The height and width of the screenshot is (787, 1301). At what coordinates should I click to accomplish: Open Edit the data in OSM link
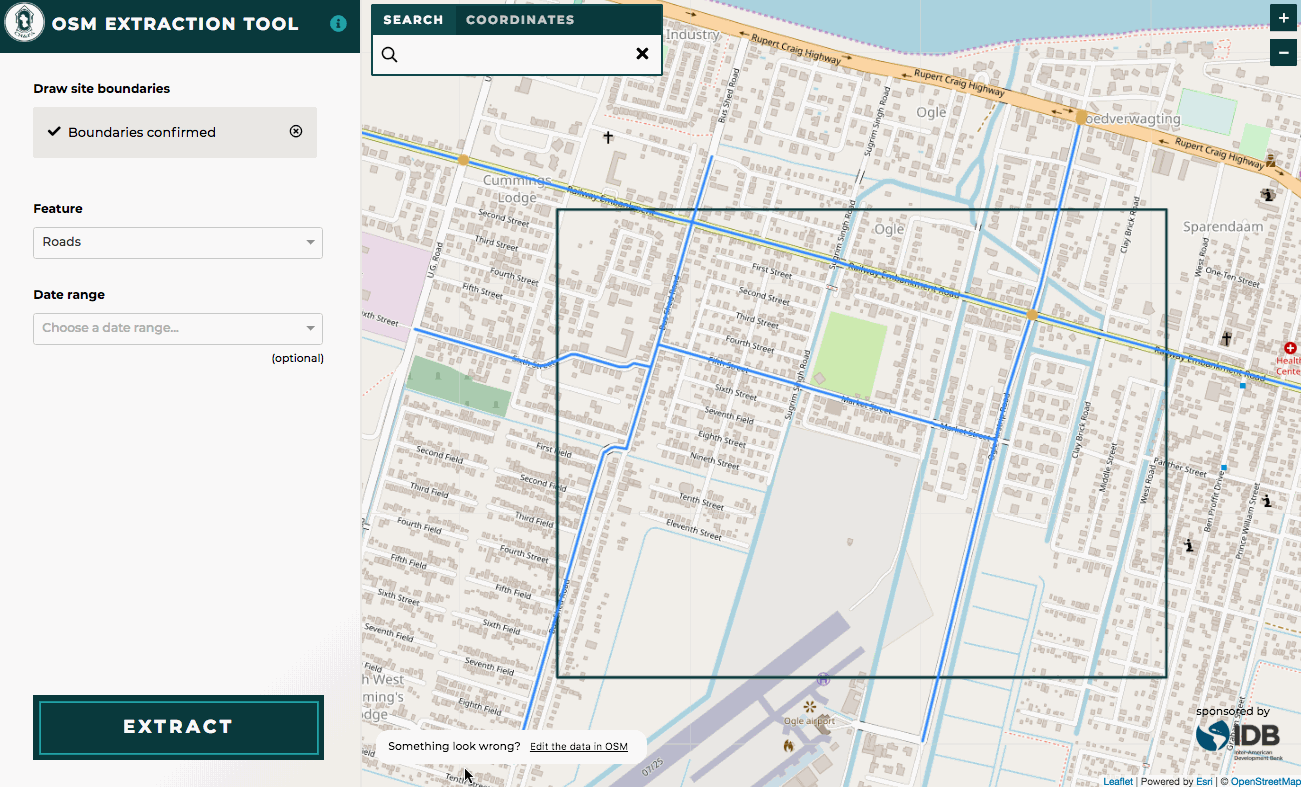[x=578, y=747]
